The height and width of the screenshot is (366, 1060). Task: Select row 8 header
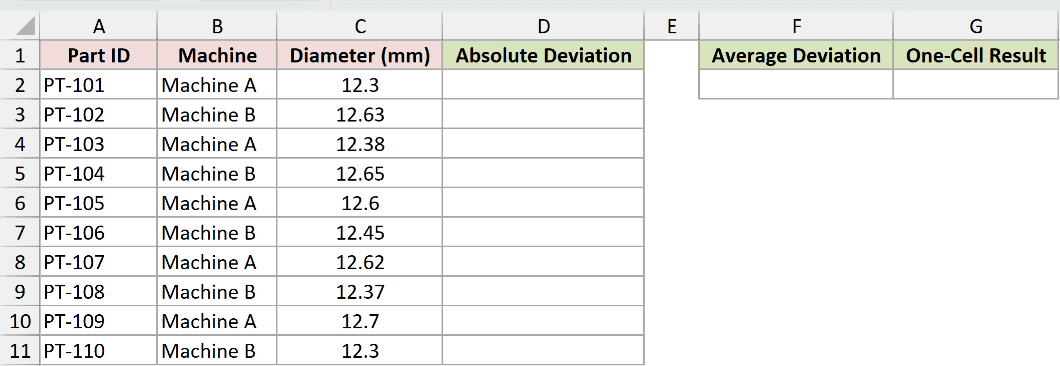pos(20,262)
